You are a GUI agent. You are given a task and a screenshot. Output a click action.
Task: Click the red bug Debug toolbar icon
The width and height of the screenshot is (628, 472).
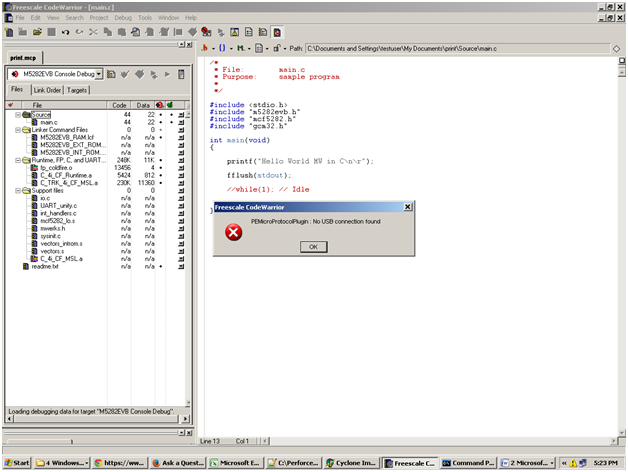pyautogui.click(x=206, y=32)
